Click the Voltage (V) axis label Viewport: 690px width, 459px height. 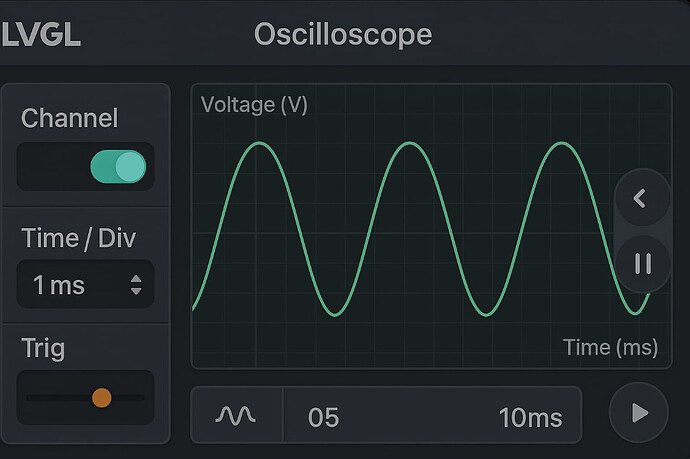click(254, 104)
